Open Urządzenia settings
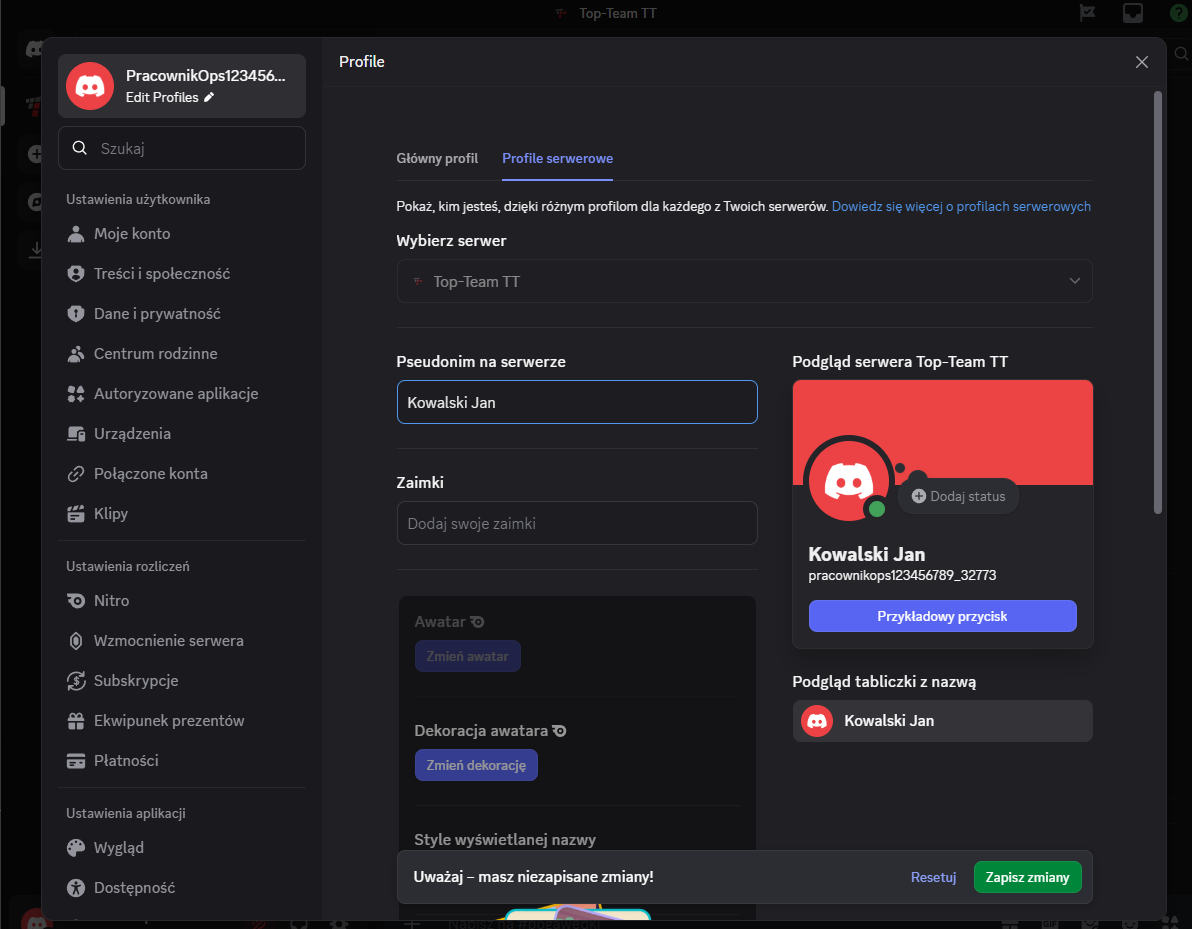The image size is (1192, 929). coord(182,433)
